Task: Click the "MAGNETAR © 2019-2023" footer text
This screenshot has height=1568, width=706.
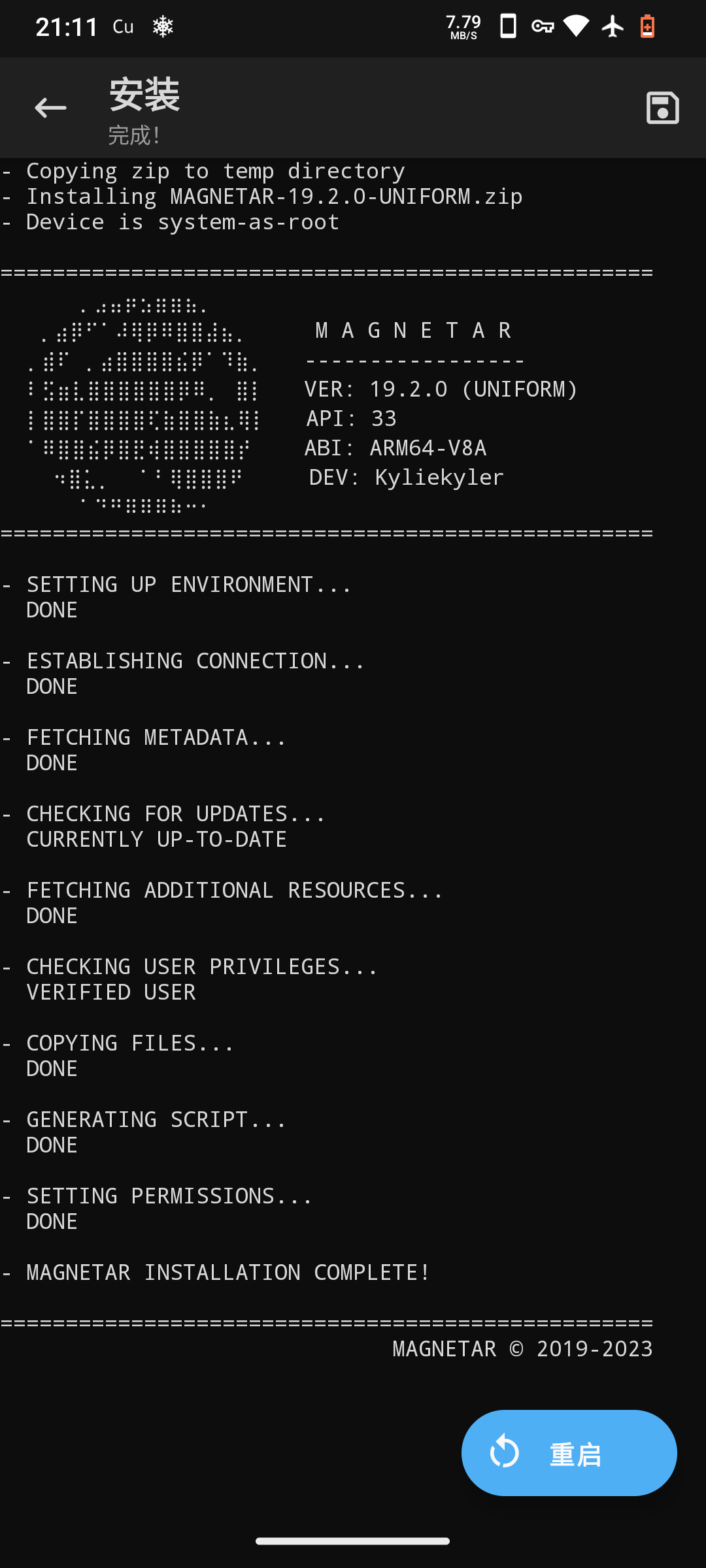Action: [522, 1349]
